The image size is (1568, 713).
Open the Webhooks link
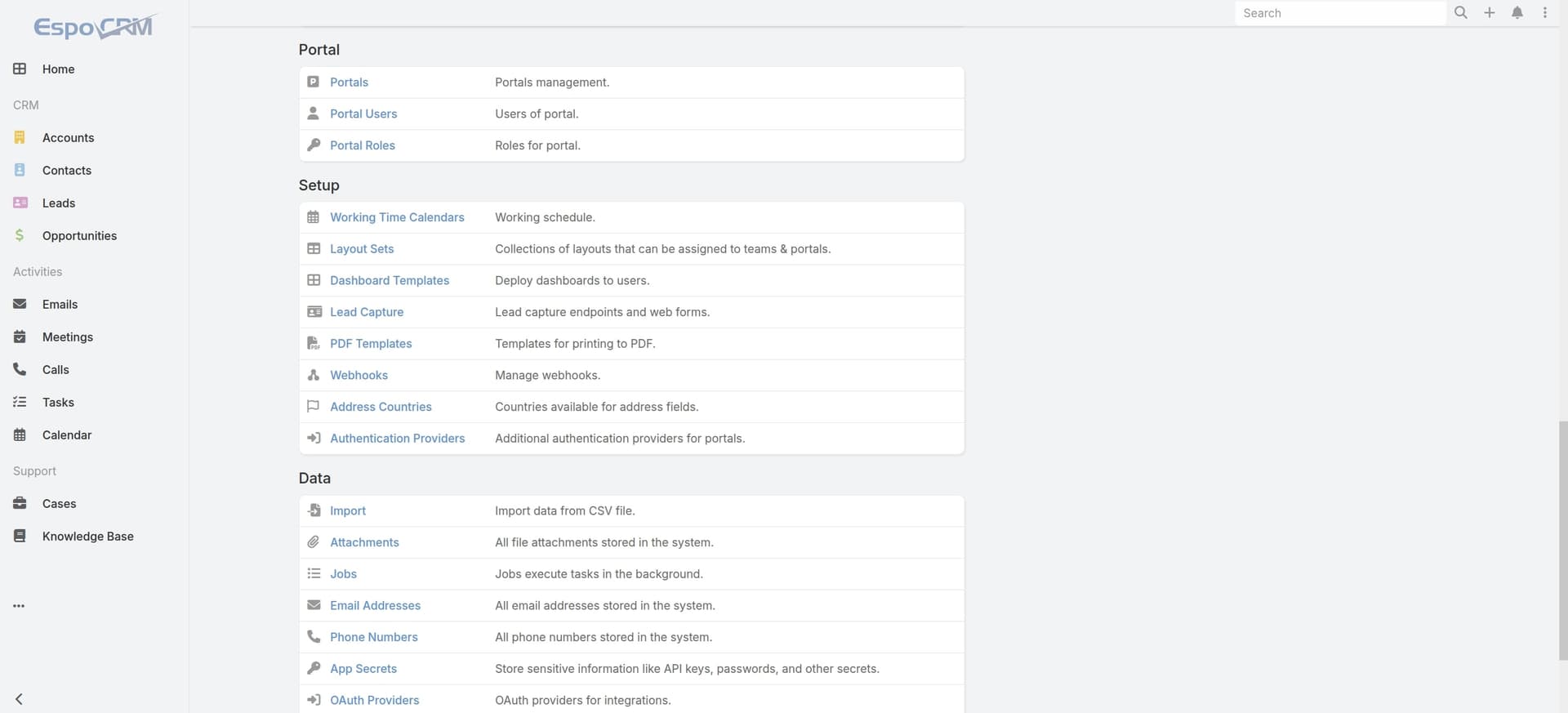coord(359,376)
